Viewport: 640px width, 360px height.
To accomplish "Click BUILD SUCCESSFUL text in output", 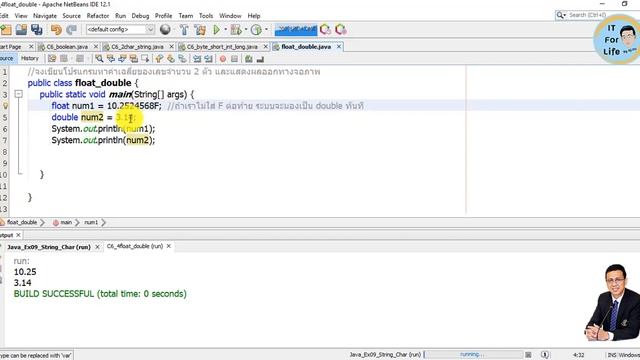I will coord(54,294).
